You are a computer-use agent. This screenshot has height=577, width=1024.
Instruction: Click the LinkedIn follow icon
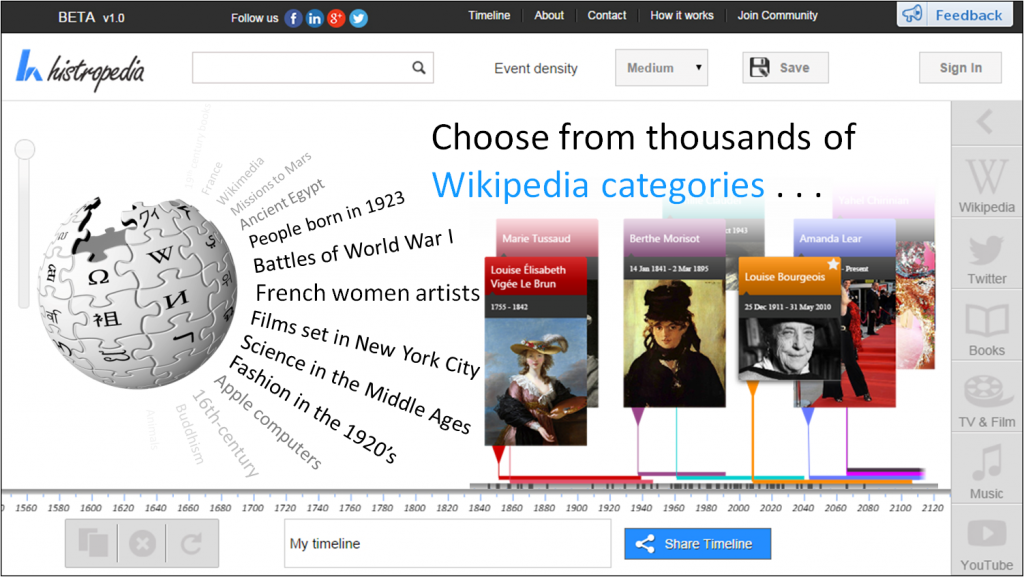tap(315, 17)
